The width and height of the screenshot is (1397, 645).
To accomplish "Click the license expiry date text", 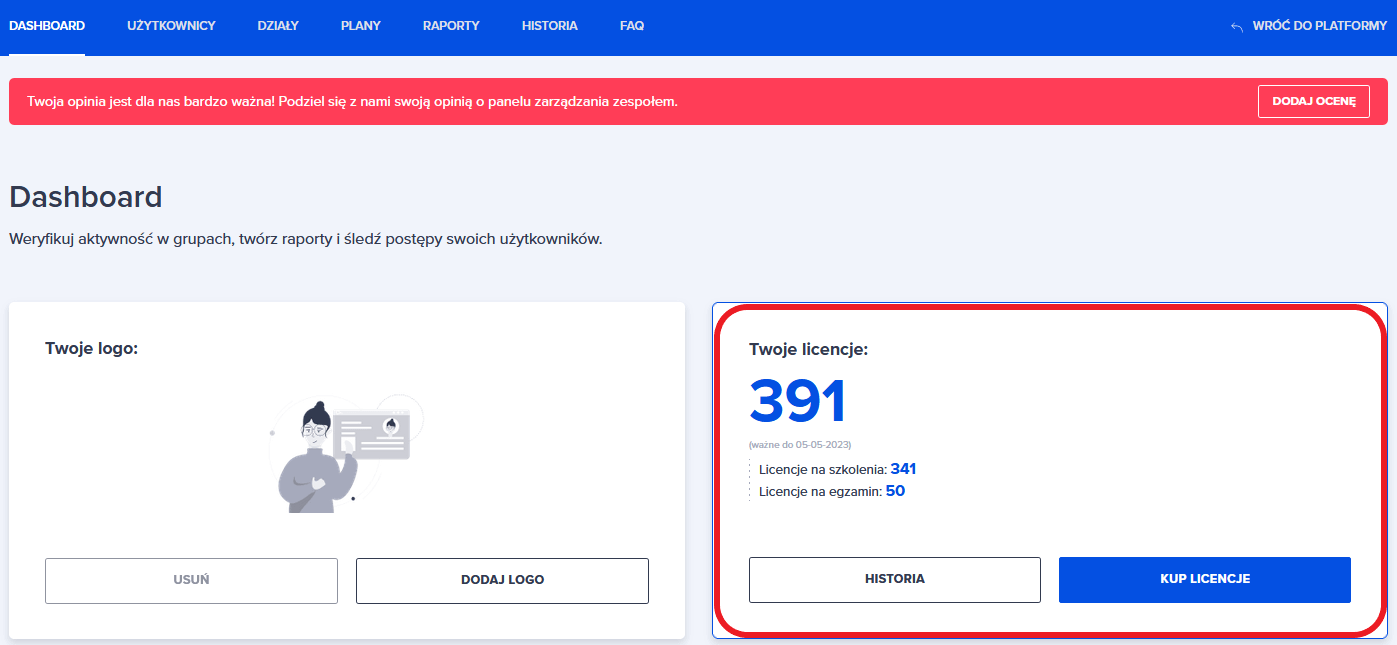I will (800, 444).
